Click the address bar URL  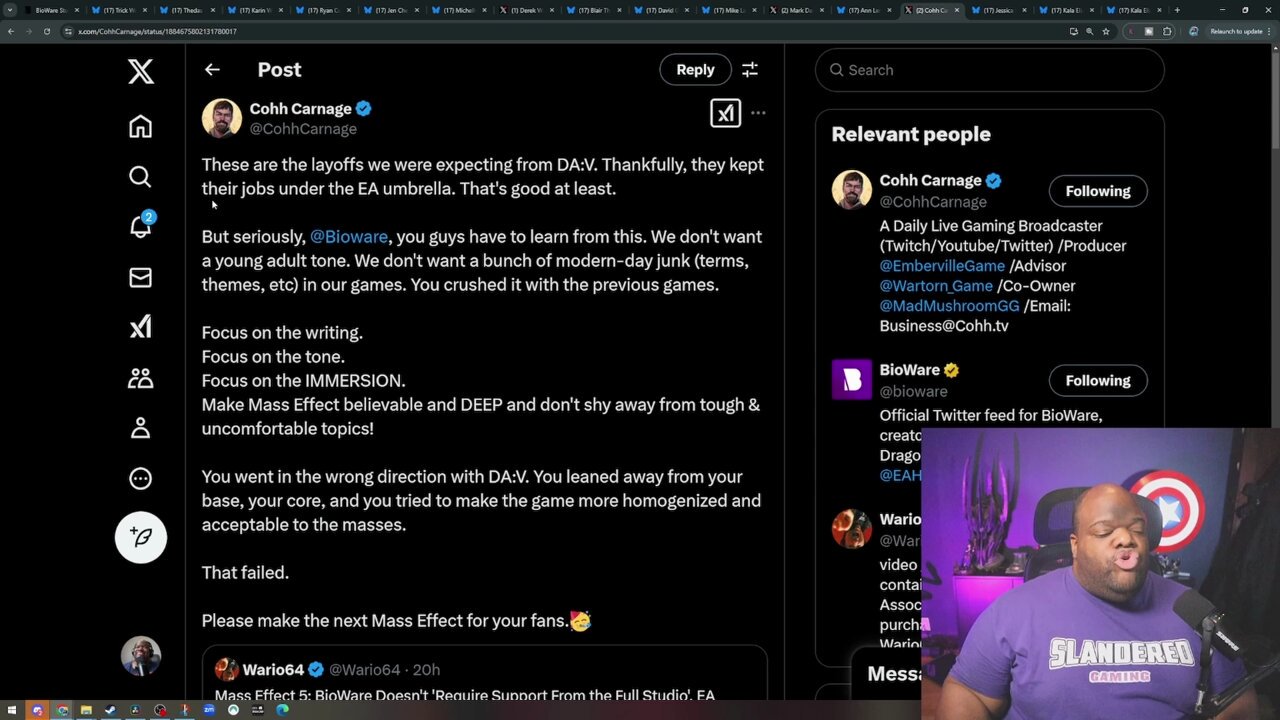click(x=157, y=31)
